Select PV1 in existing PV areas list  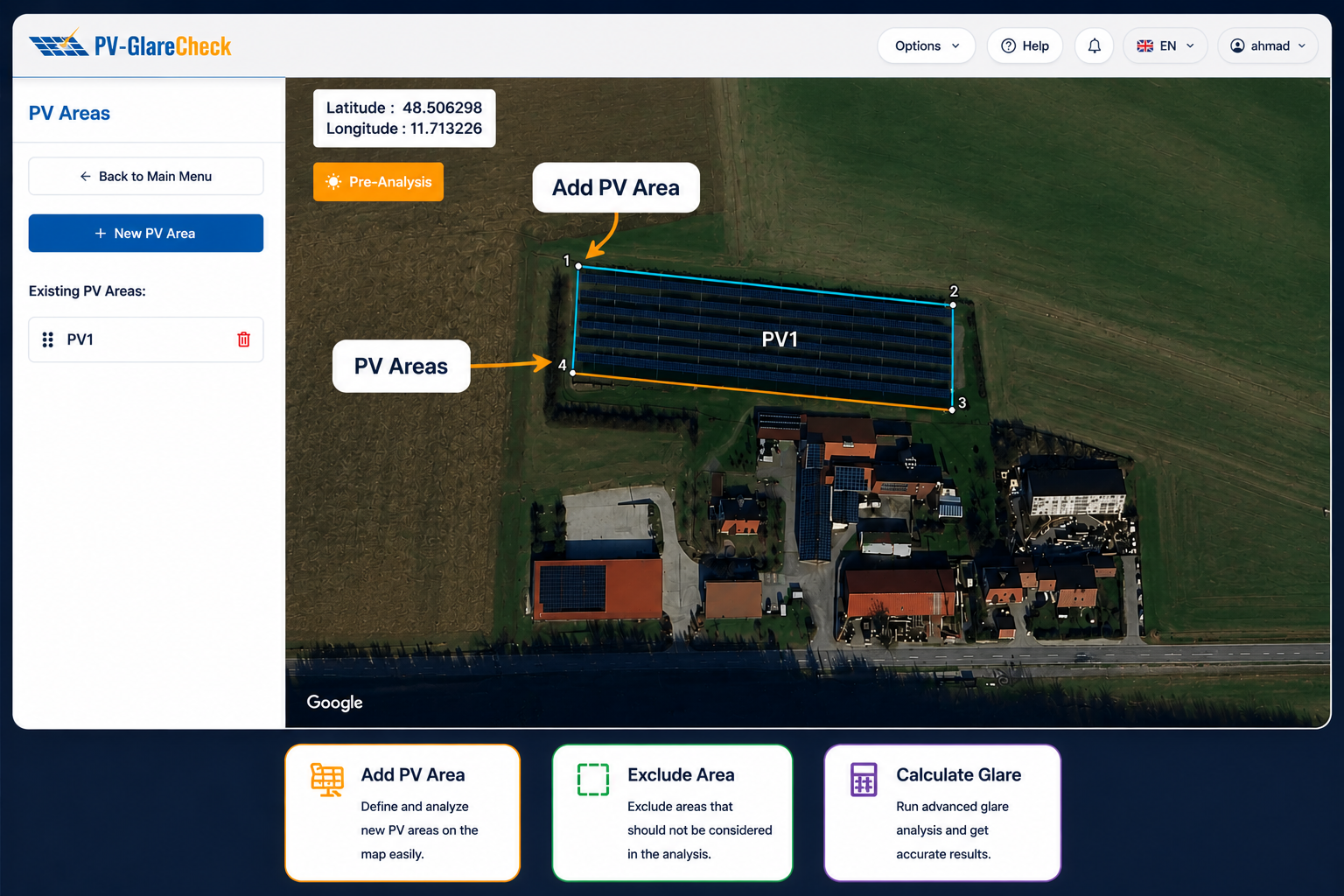pos(146,339)
